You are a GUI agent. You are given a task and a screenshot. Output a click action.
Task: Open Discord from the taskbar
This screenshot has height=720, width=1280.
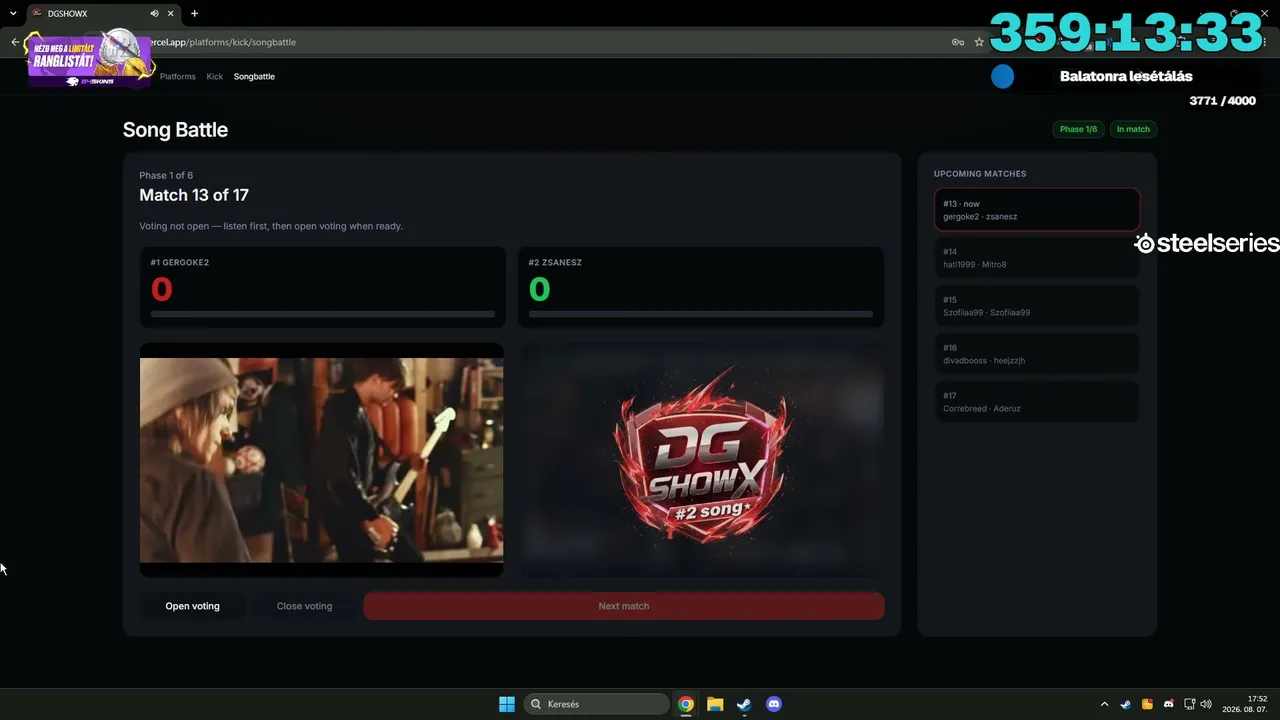pyautogui.click(x=773, y=704)
